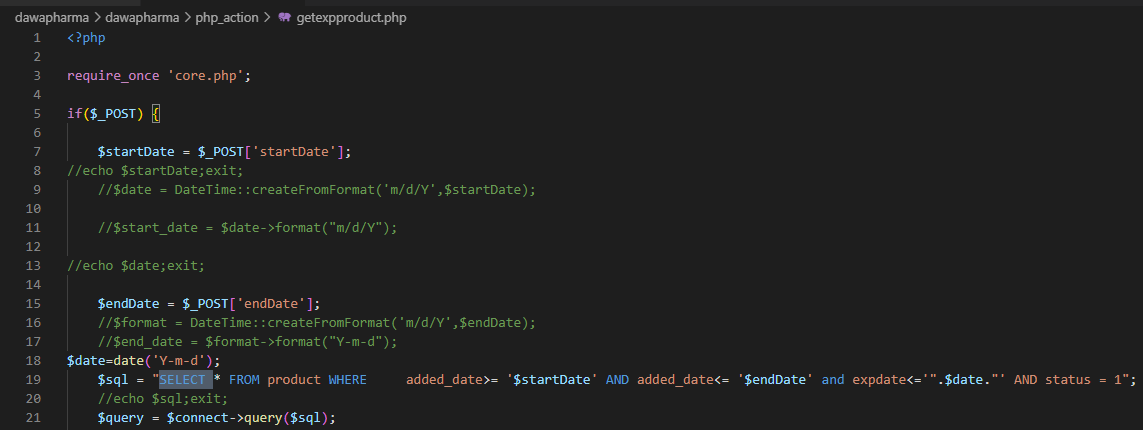Viewport: 1143px width, 430px height.
Task: Click the $query variable on line 21
Action: pos(121,417)
